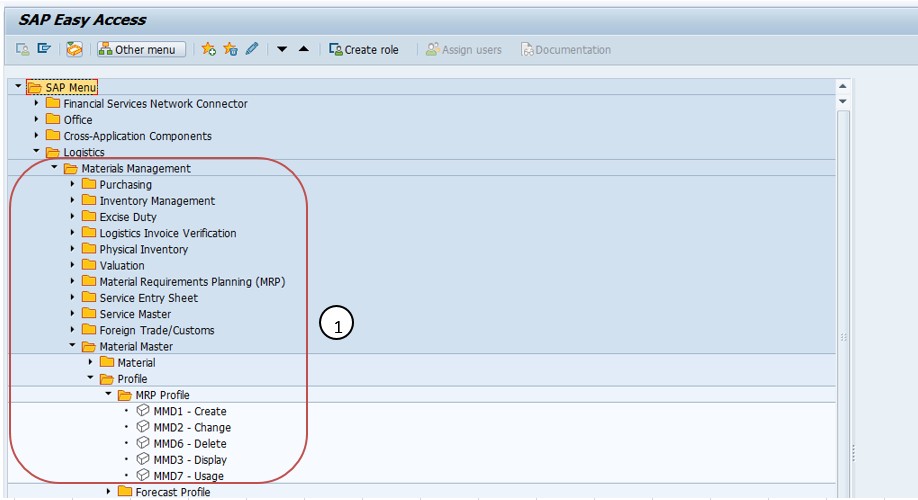Select the Forecast Profile label

tap(173, 492)
